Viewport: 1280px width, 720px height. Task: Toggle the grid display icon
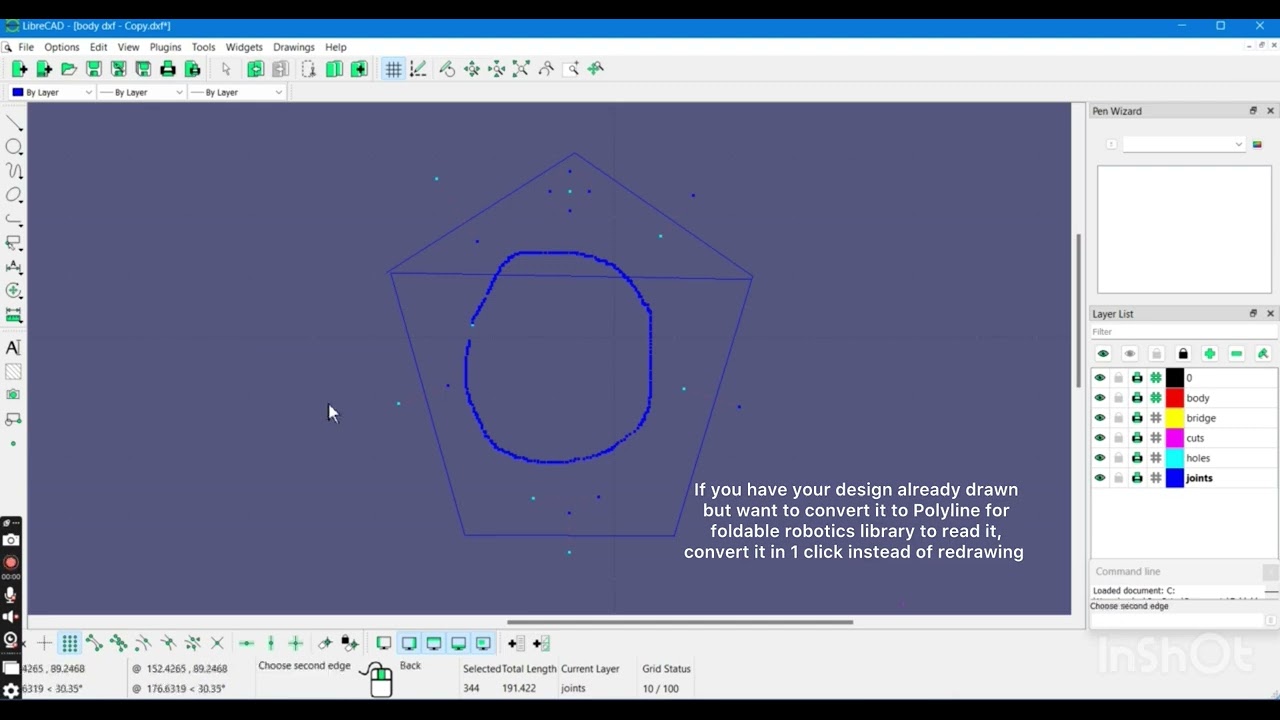[x=393, y=69]
